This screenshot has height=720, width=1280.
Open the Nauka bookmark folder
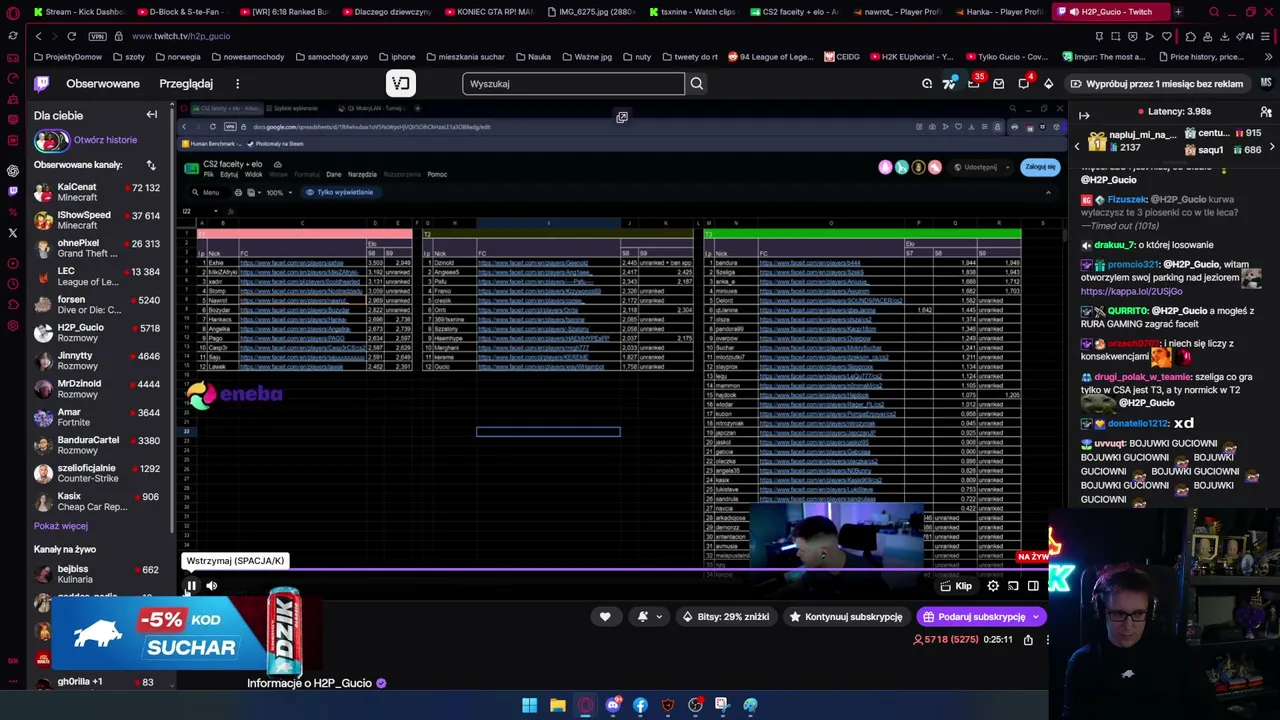[533, 57]
